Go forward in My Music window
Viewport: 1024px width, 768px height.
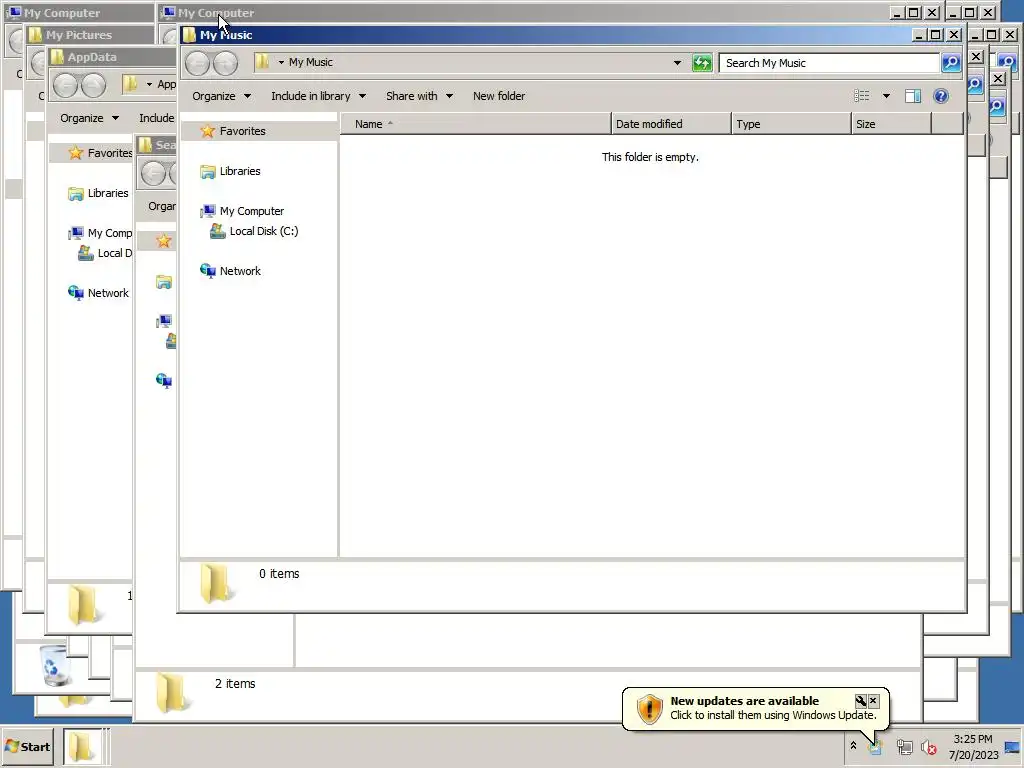click(225, 63)
